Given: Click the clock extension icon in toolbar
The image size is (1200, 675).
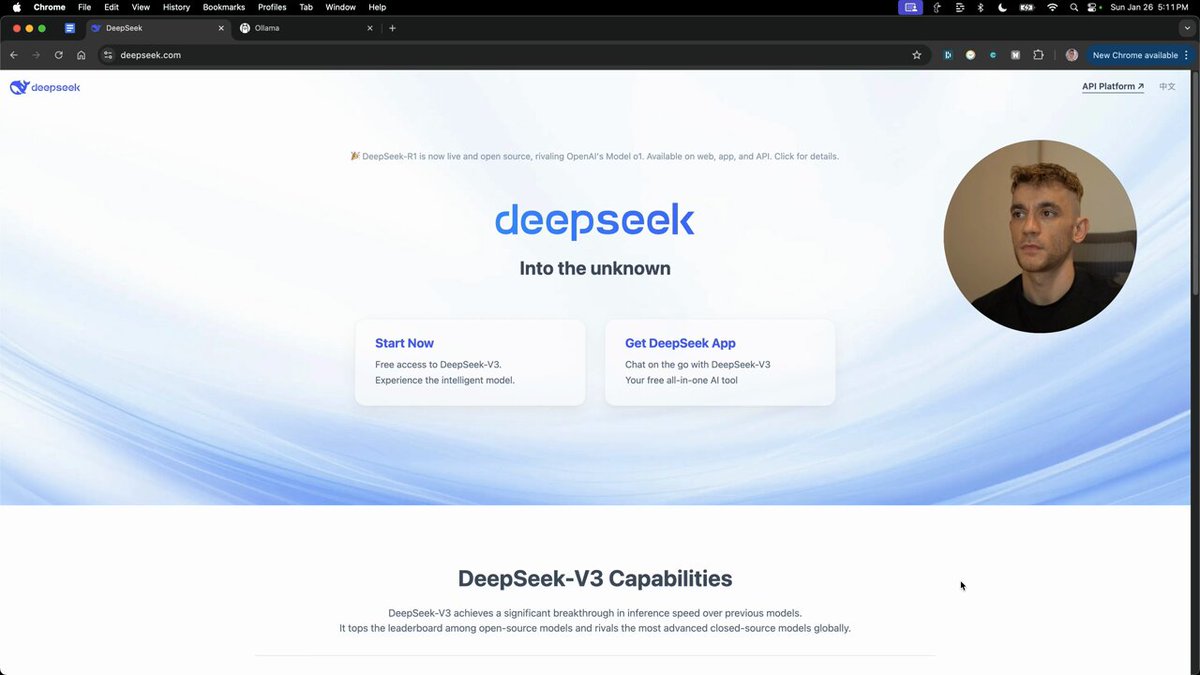Looking at the screenshot, I should point(970,55).
